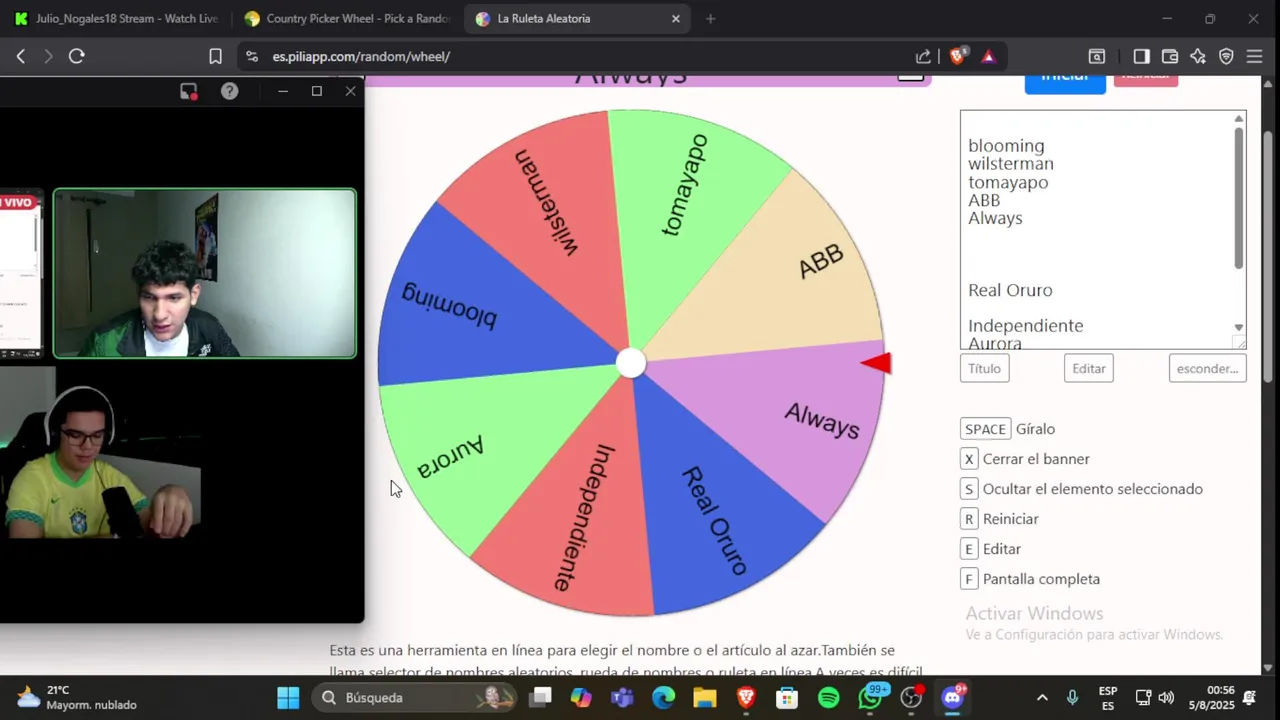Select the La Ruleta Aleatoria tab

[x=578, y=19]
